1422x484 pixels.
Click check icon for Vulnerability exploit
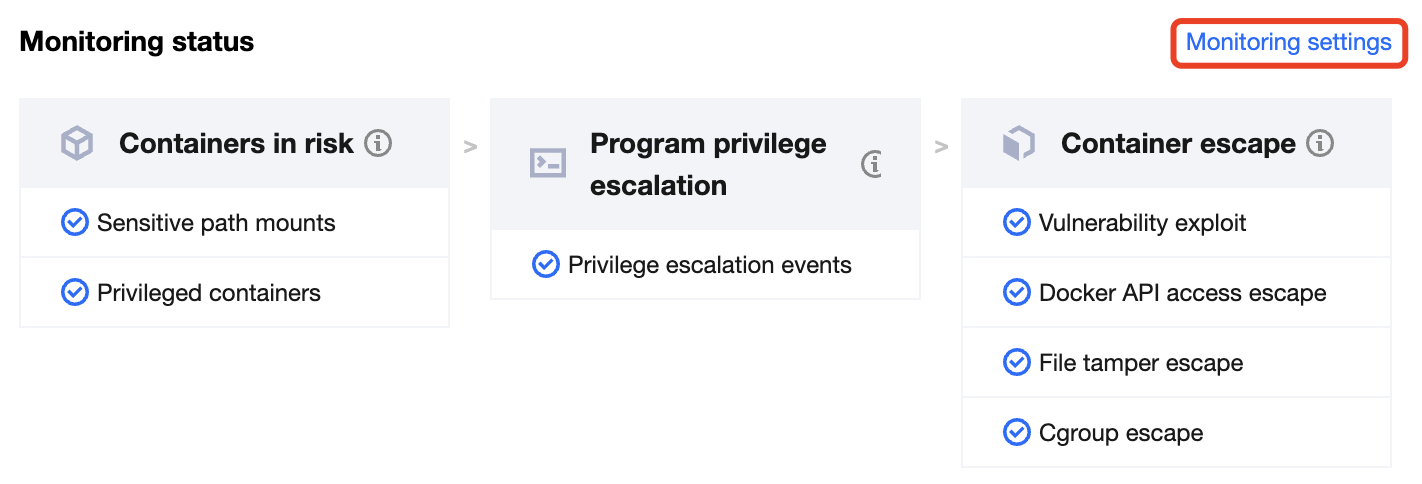[1017, 222]
